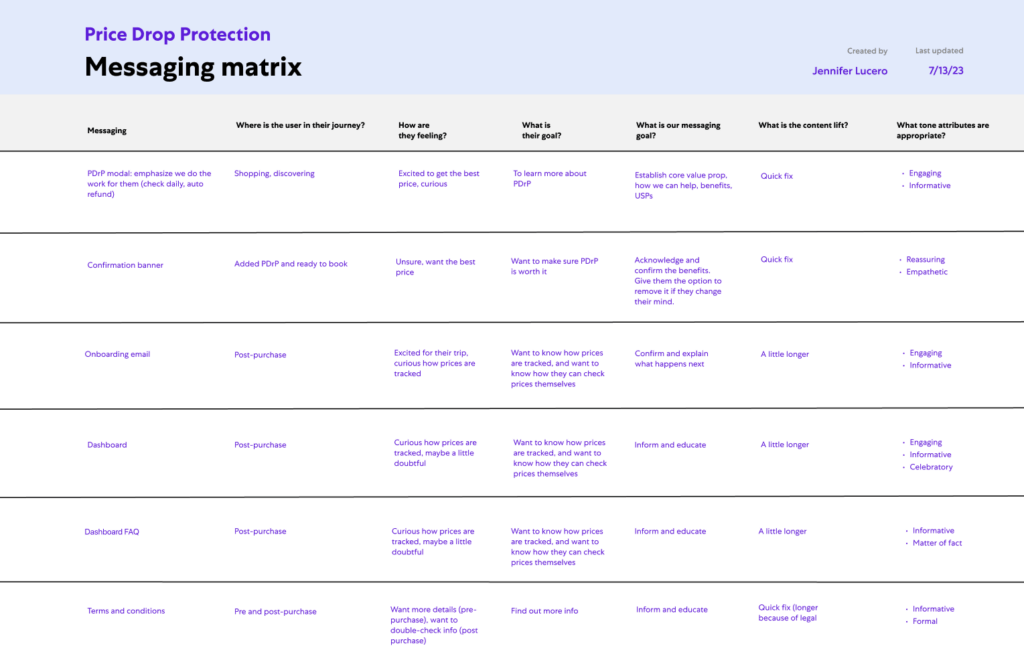Click the last updated date 7/13/23
The width and height of the screenshot is (1024, 656).
(x=945, y=71)
